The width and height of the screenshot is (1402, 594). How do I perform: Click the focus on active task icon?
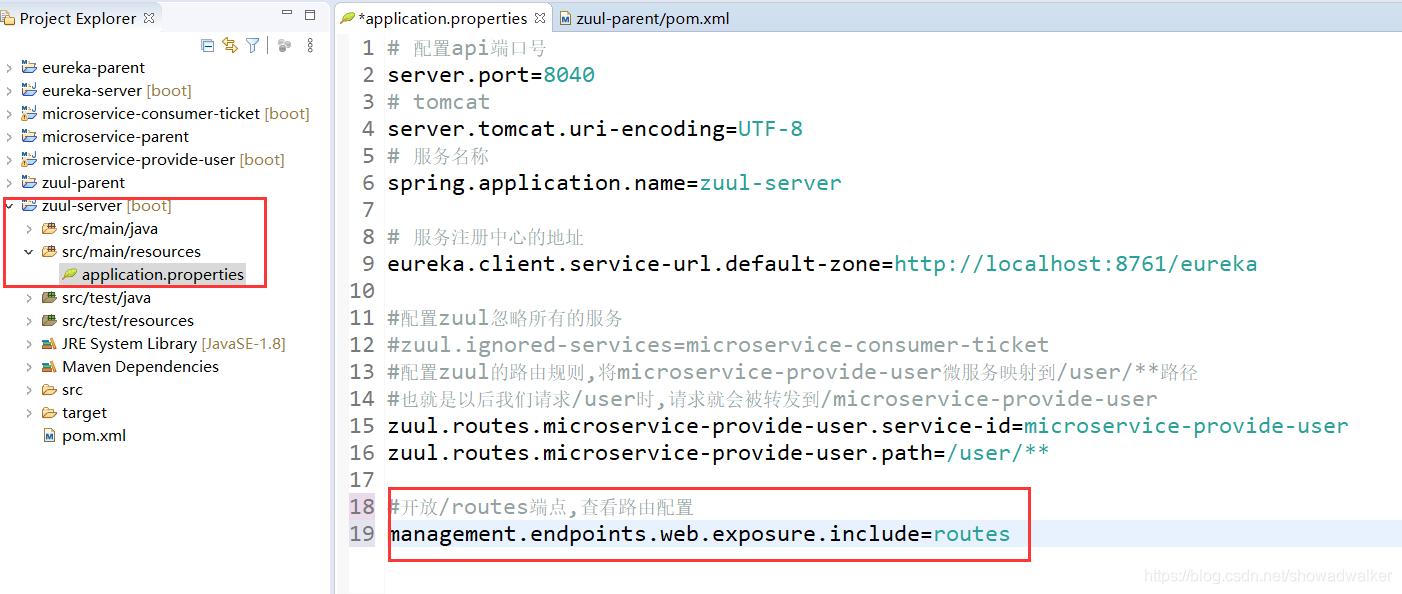tap(285, 45)
